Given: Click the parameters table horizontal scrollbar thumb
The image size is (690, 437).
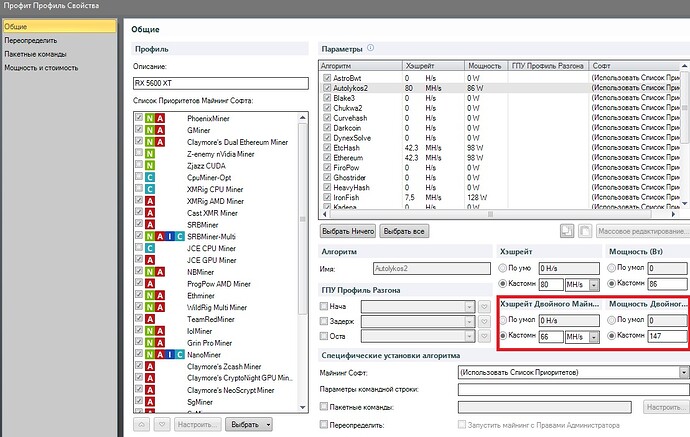Looking at the screenshot, I should (x=490, y=214).
